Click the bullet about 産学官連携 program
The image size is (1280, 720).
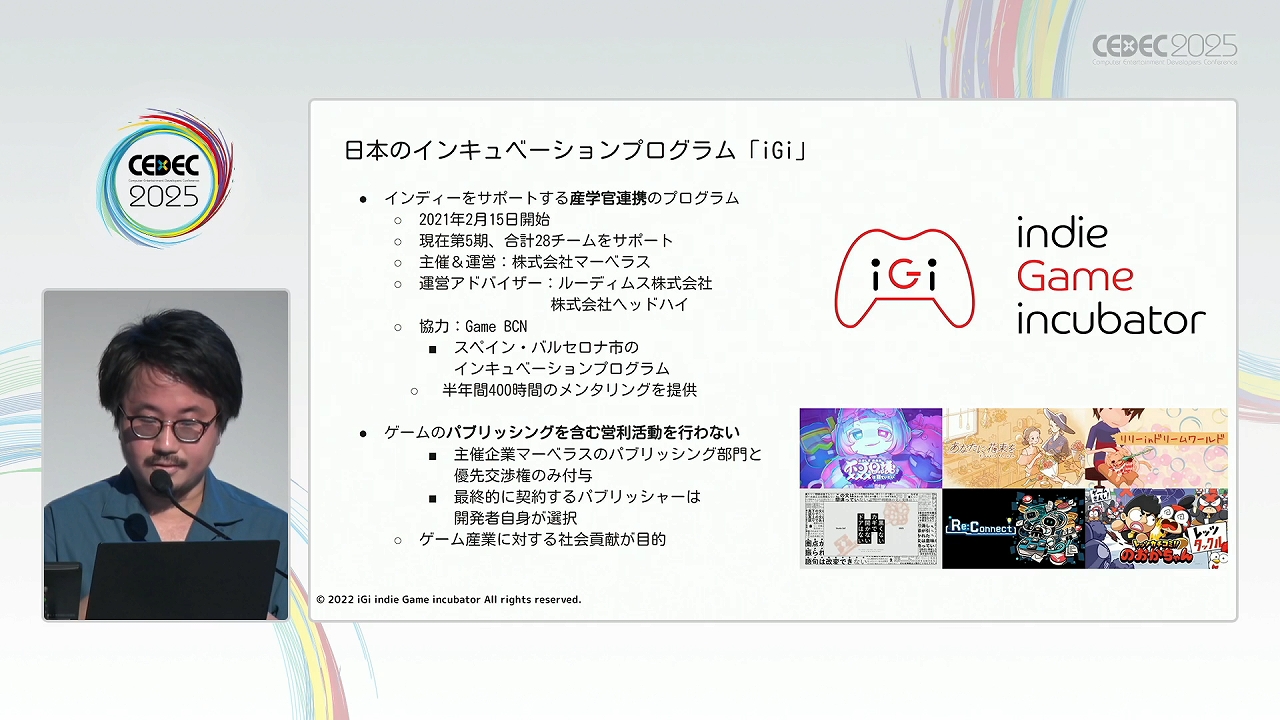[561, 198]
